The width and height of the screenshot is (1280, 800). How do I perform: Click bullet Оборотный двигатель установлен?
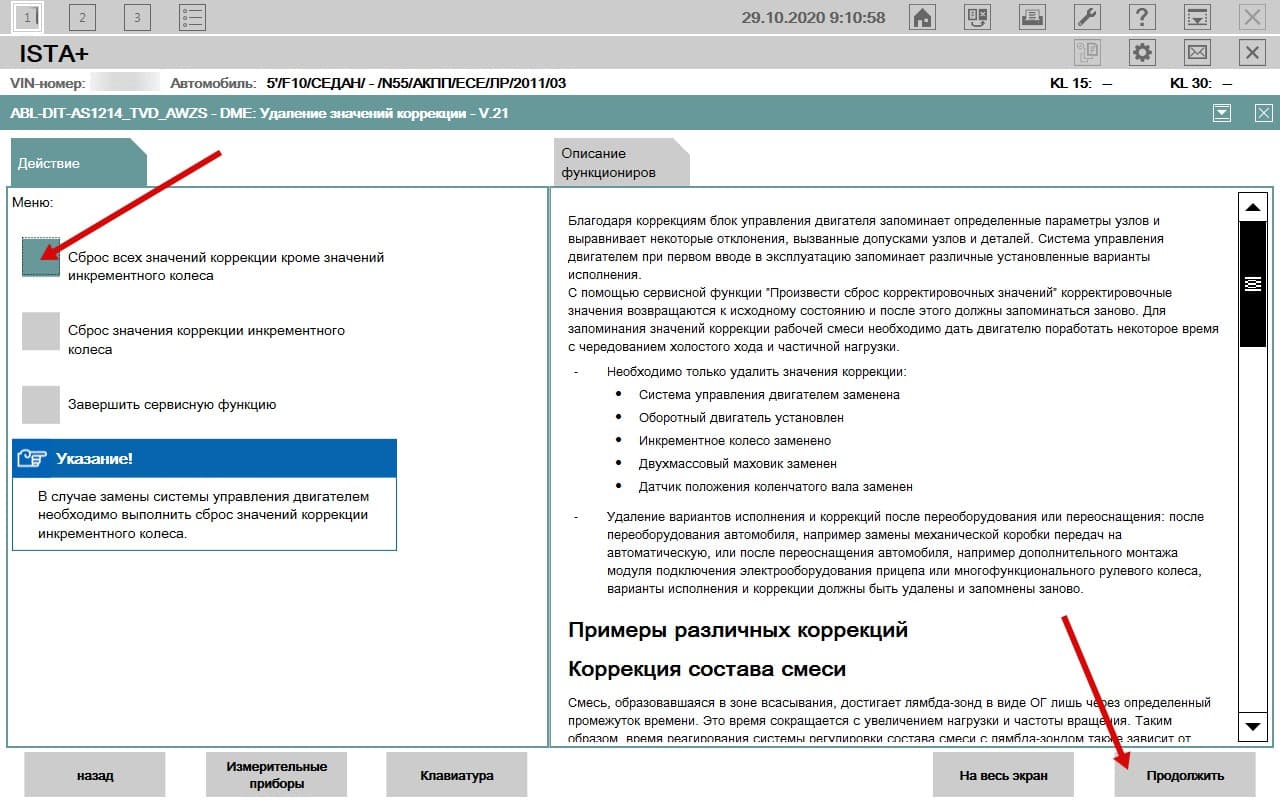tap(741, 418)
